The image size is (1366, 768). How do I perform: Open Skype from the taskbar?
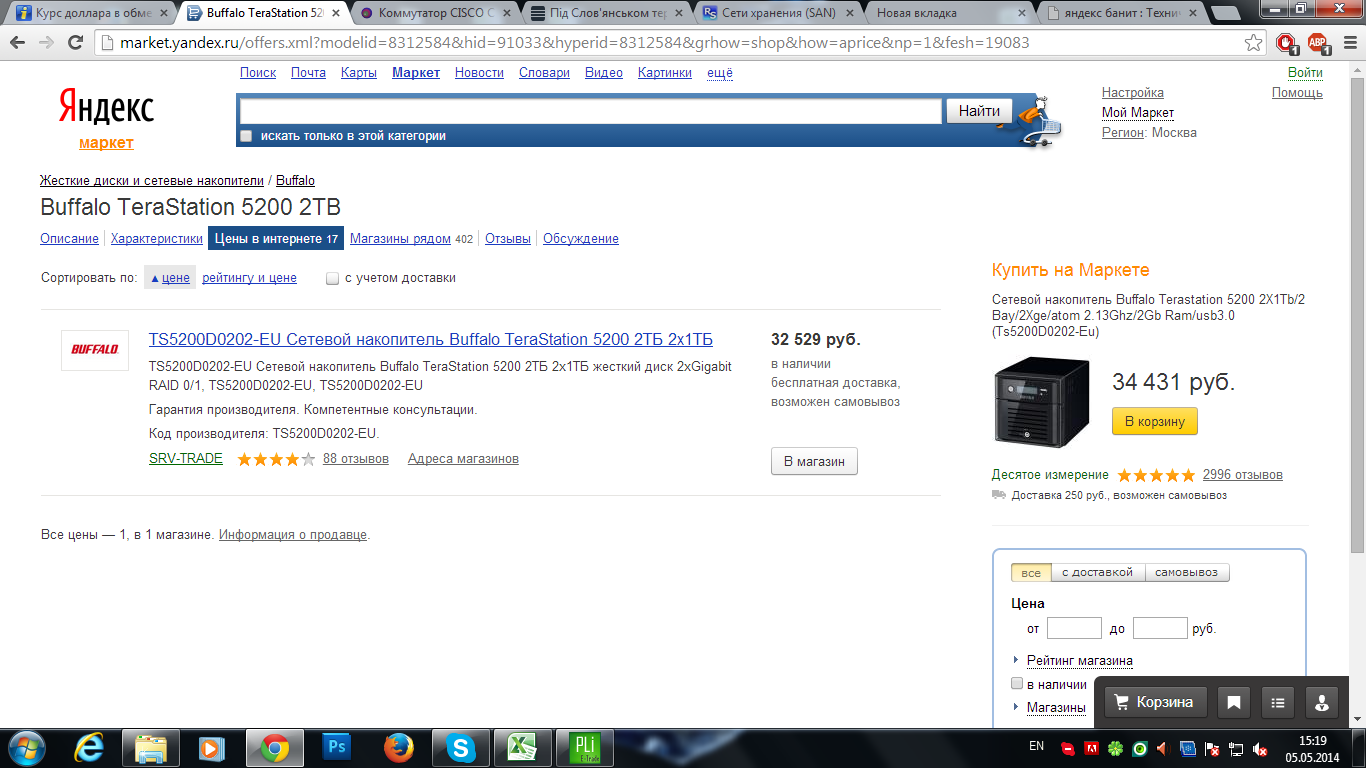tap(460, 747)
